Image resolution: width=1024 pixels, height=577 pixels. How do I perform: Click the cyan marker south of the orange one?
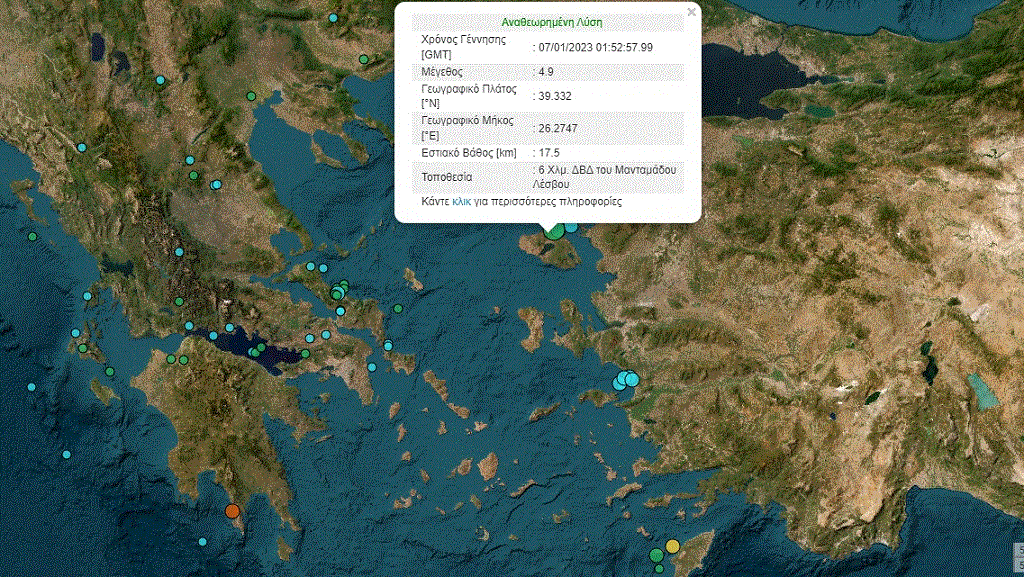tap(203, 541)
